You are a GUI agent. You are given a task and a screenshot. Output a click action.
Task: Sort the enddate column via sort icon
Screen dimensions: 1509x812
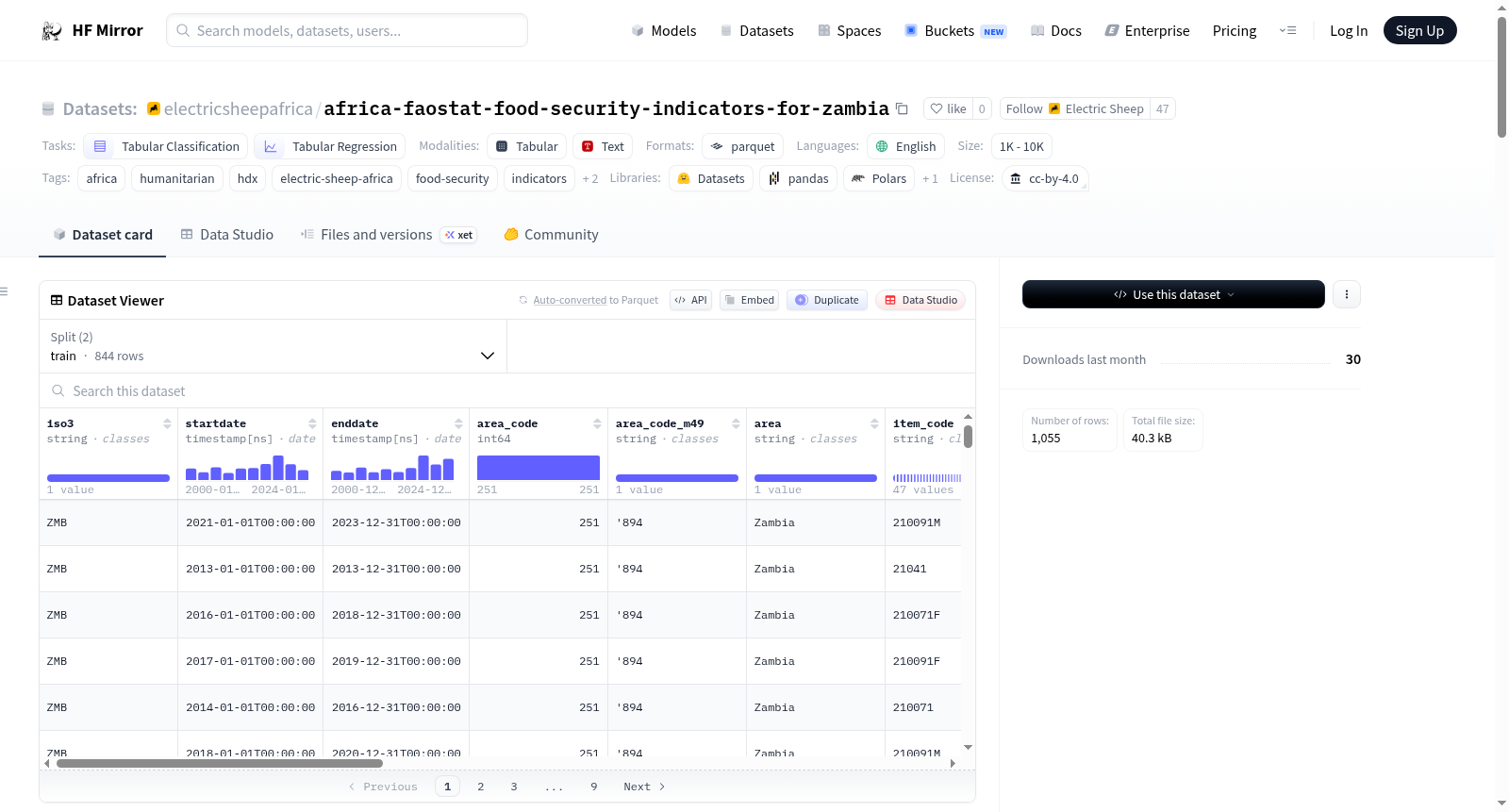(458, 423)
